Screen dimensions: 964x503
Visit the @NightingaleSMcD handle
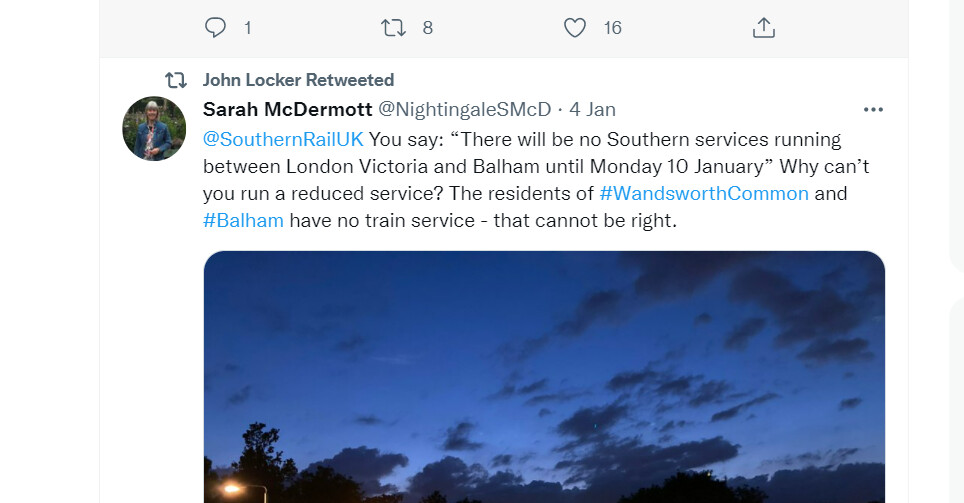tap(464, 109)
